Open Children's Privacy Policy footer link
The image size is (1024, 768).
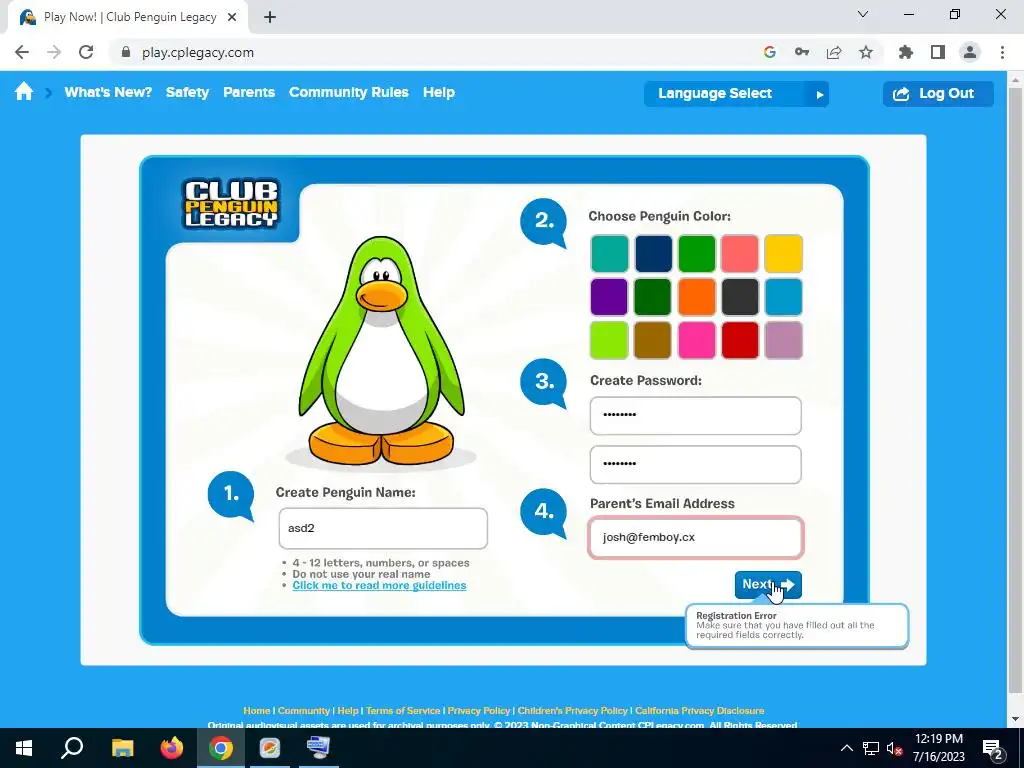(573, 711)
